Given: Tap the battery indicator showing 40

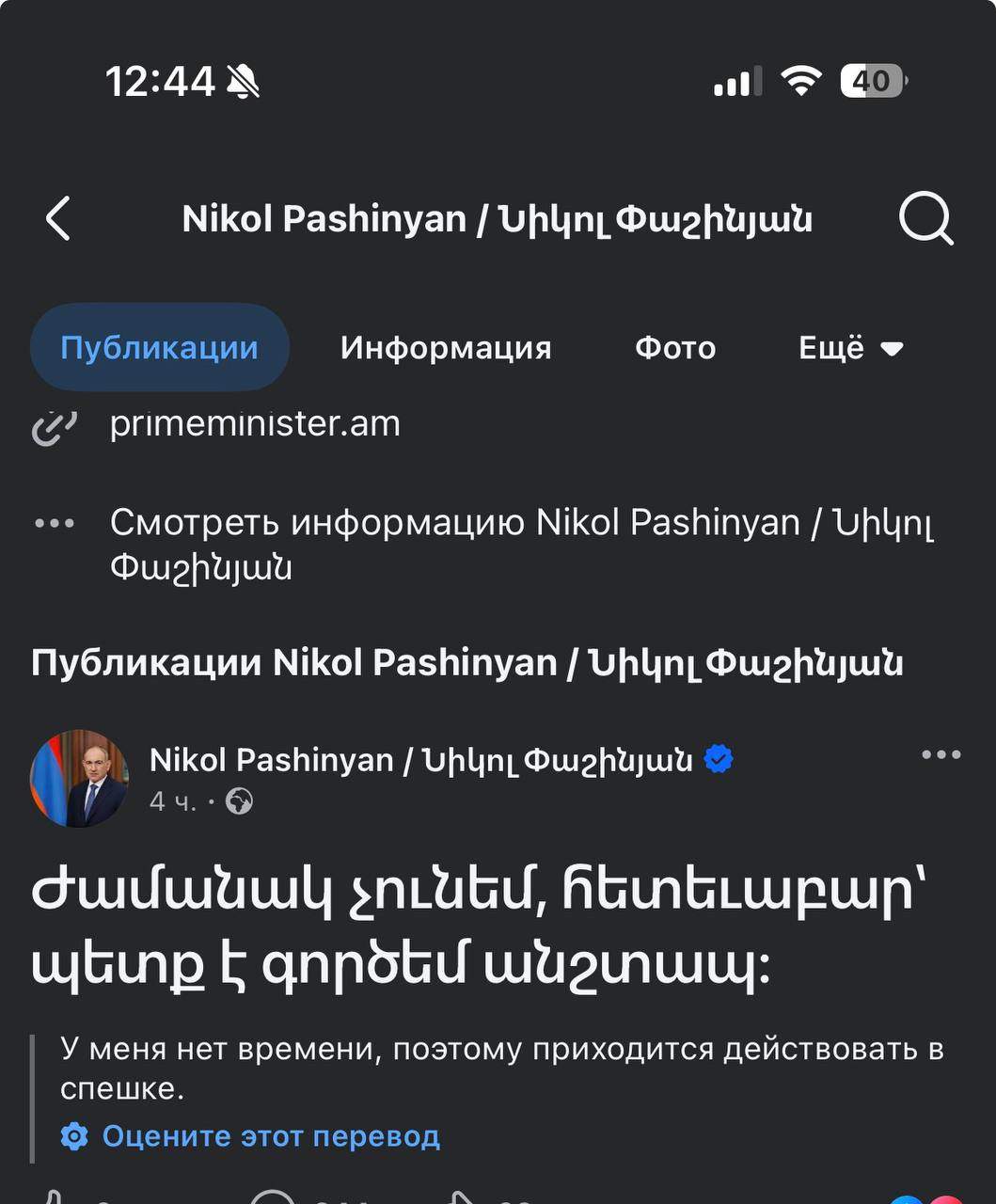Looking at the screenshot, I should click(873, 81).
